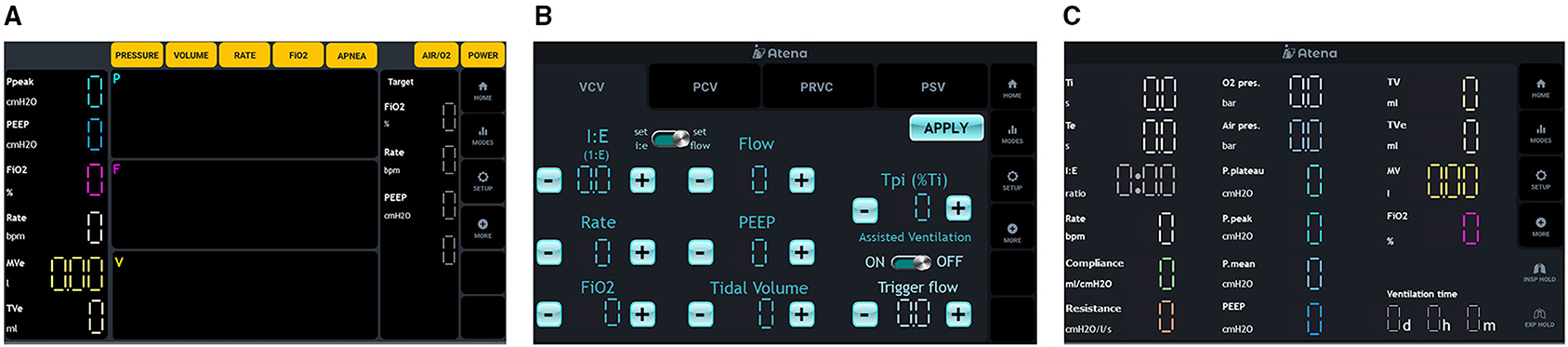
Task: Open MODES icon in panel A sidebar
Action: [482, 136]
